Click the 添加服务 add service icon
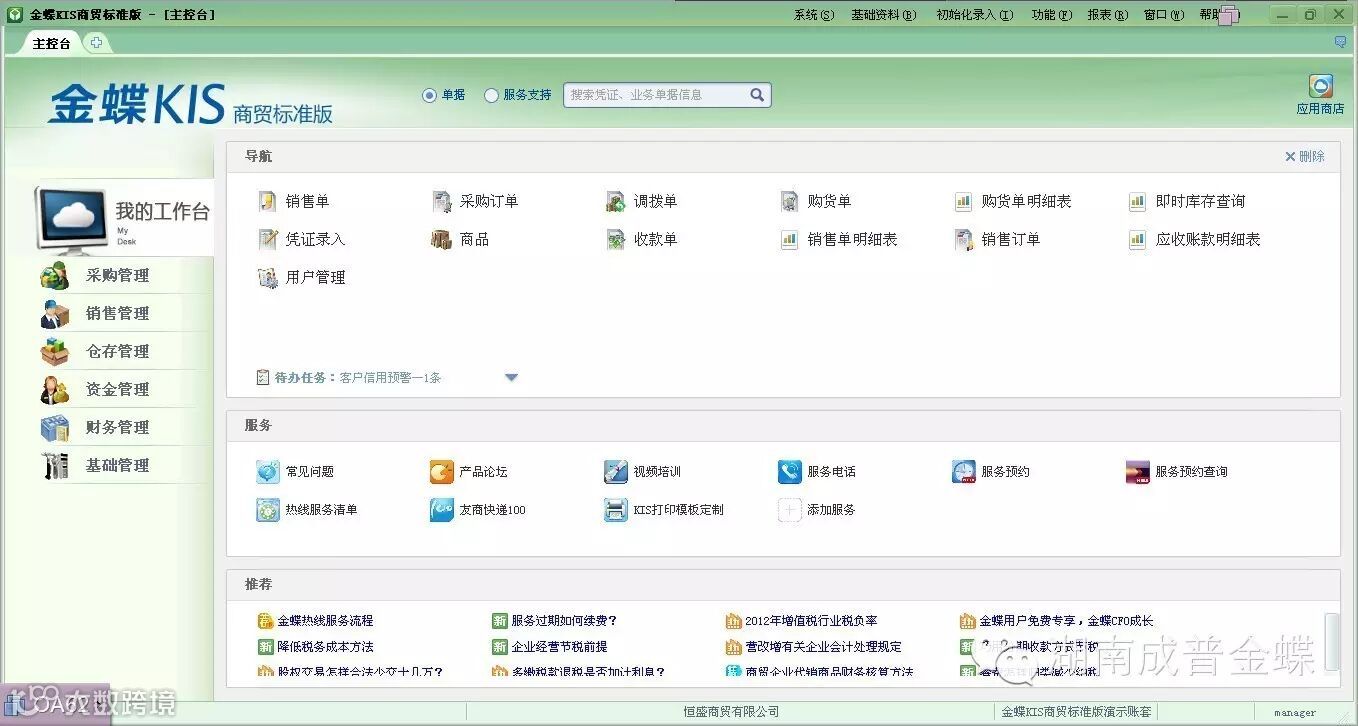The height and width of the screenshot is (726, 1358). tap(790, 509)
